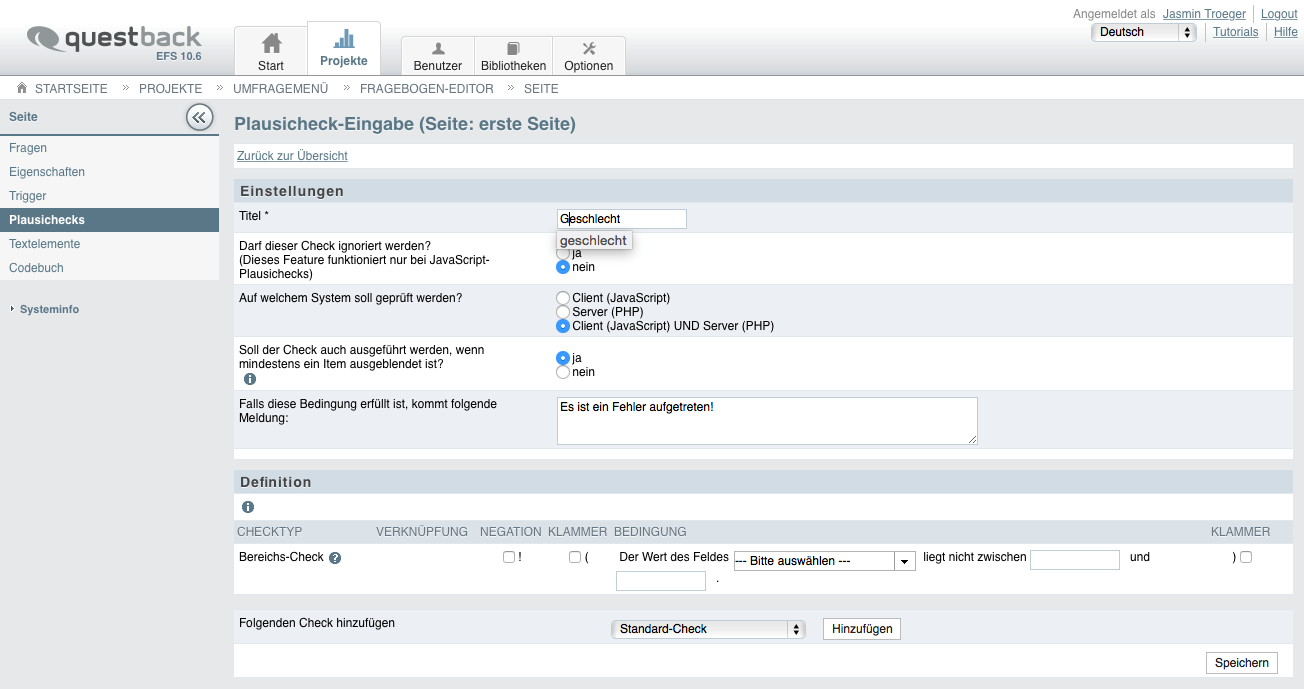The height and width of the screenshot is (689, 1304).
Task: Select 'nein' for check may be ignored
Action: click(x=563, y=267)
